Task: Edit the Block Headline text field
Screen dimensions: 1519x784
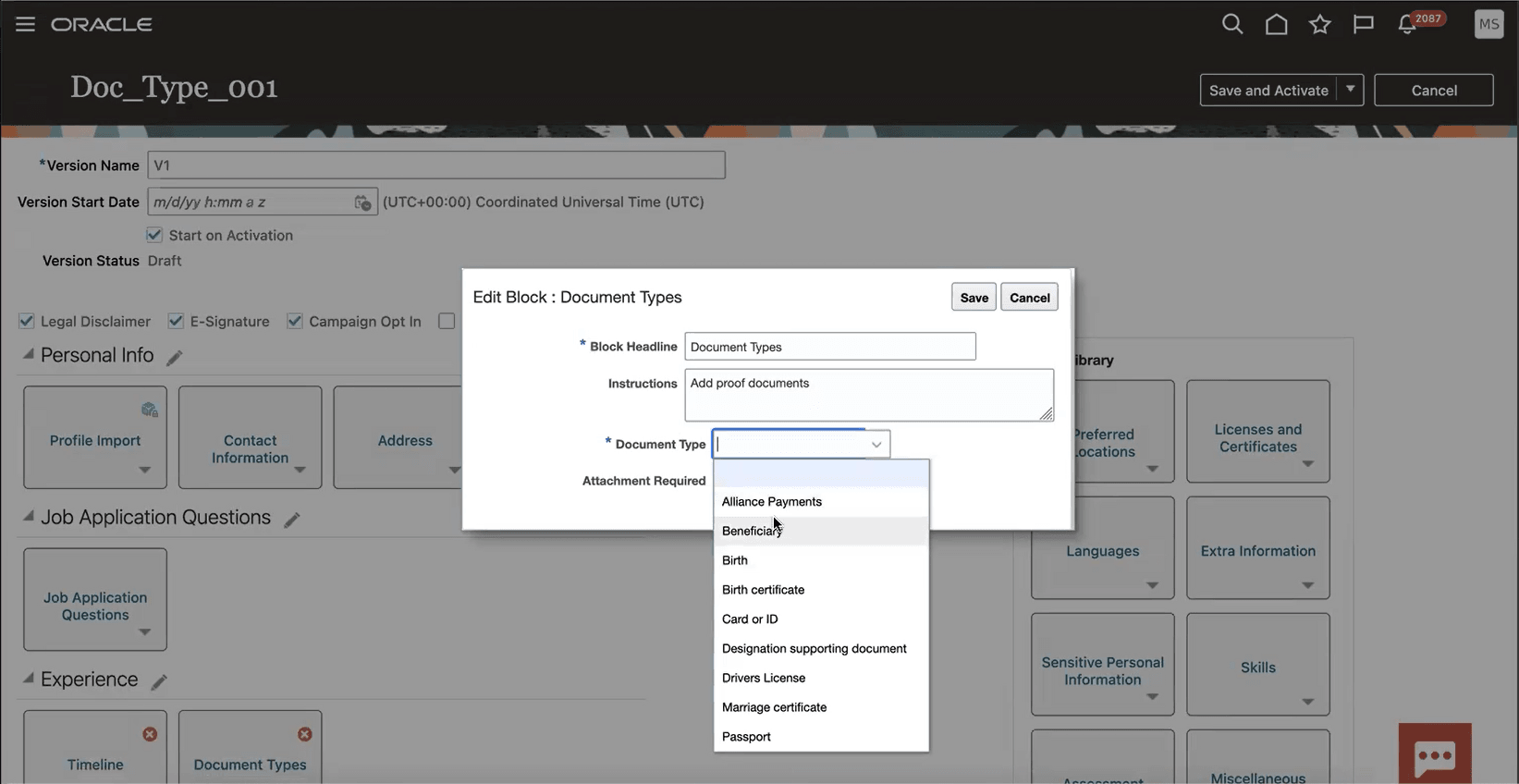Action: click(830, 347)
